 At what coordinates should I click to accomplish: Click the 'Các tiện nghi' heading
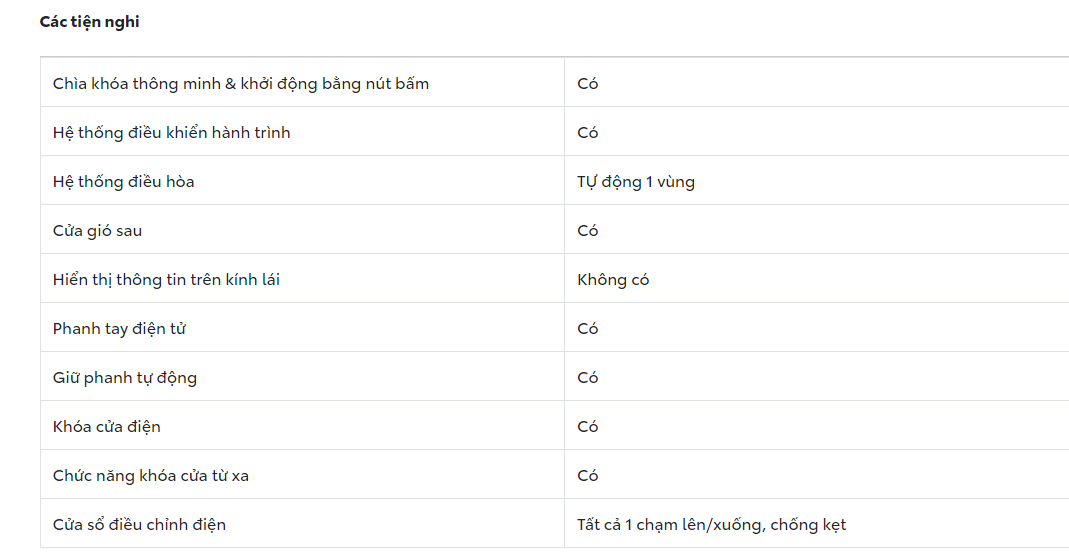89,22
